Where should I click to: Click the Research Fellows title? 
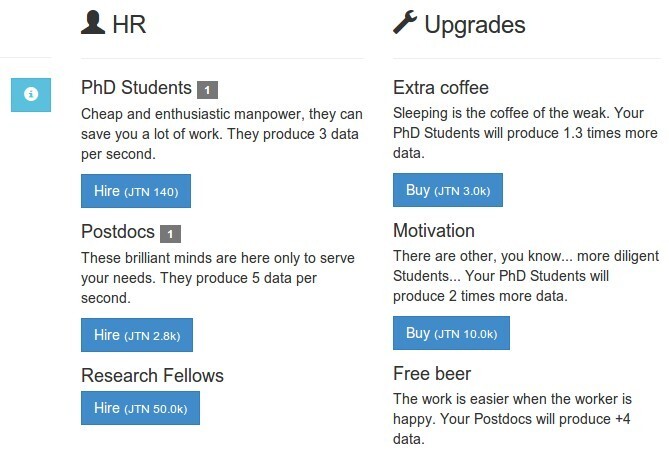(152, 376)
